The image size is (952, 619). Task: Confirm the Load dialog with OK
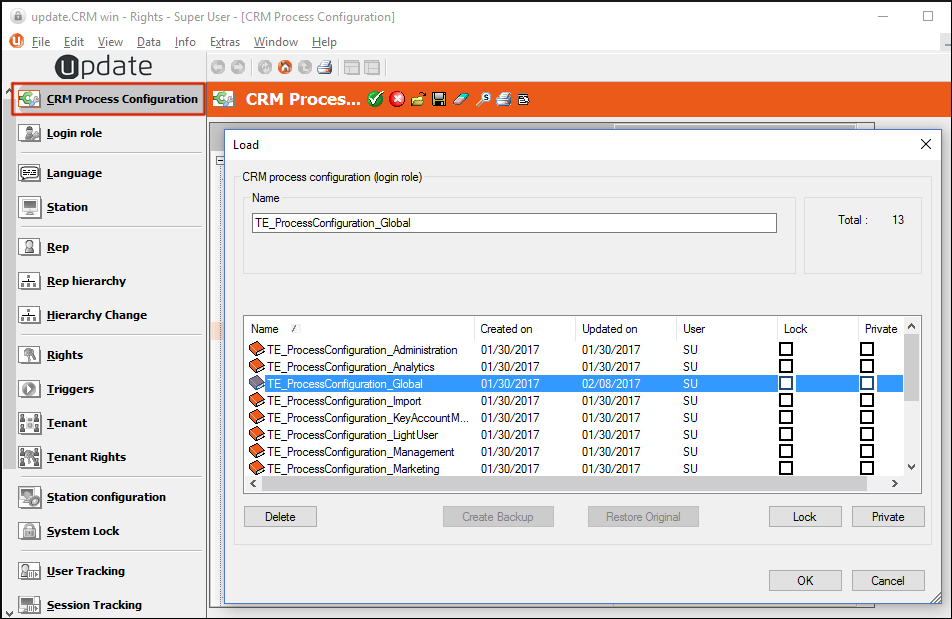coord(805,581)
